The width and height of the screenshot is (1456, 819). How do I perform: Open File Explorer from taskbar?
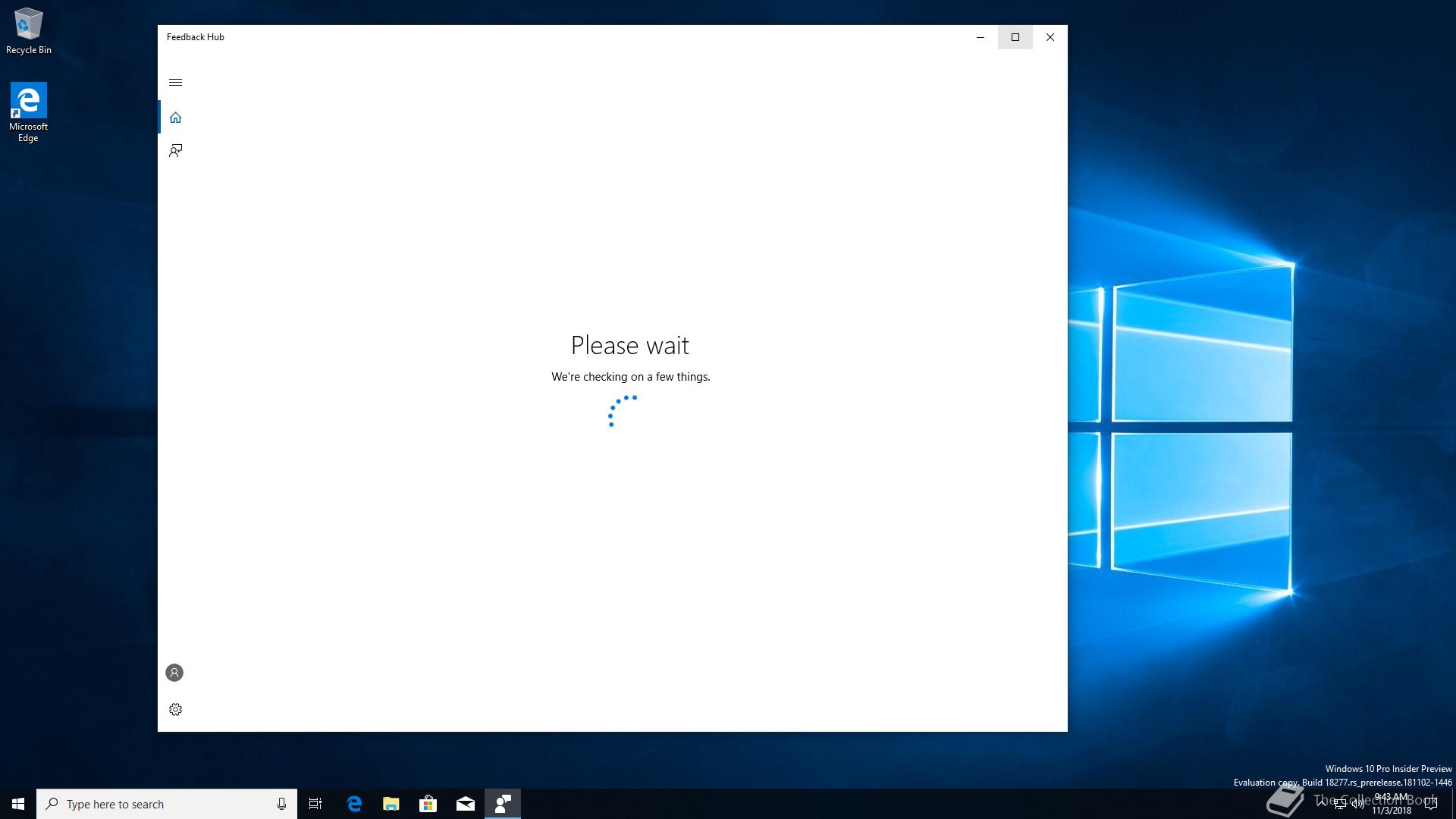tap(391, 804)
